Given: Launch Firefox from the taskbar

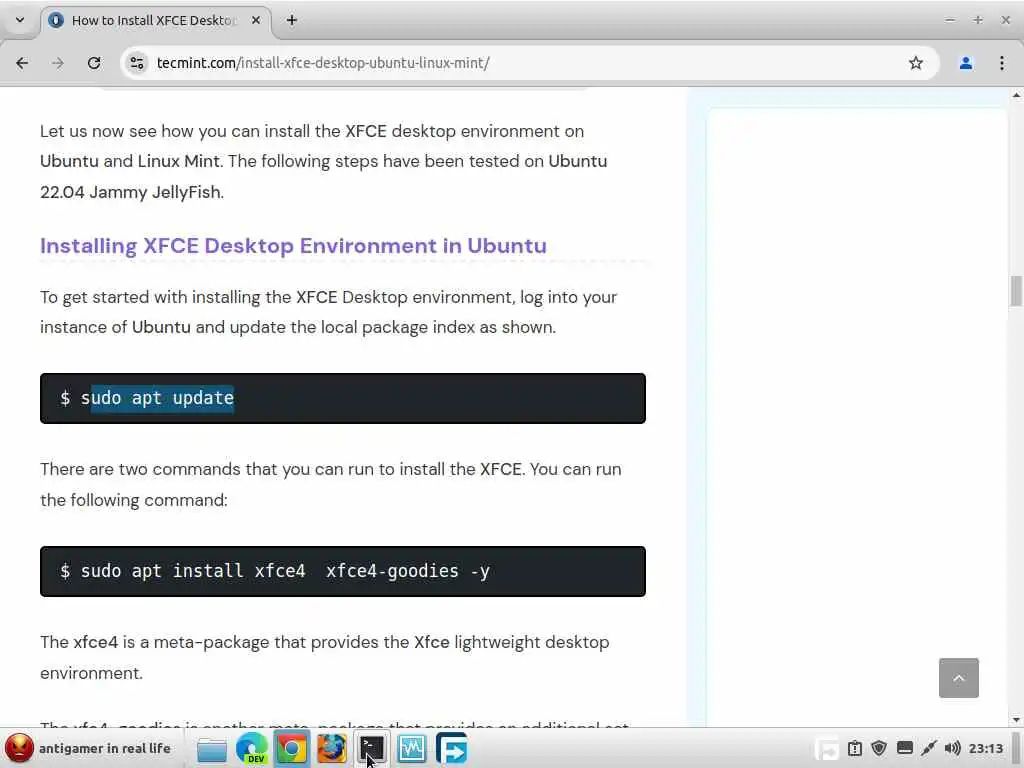Looking at the screenshot, I should pos(332,748).
